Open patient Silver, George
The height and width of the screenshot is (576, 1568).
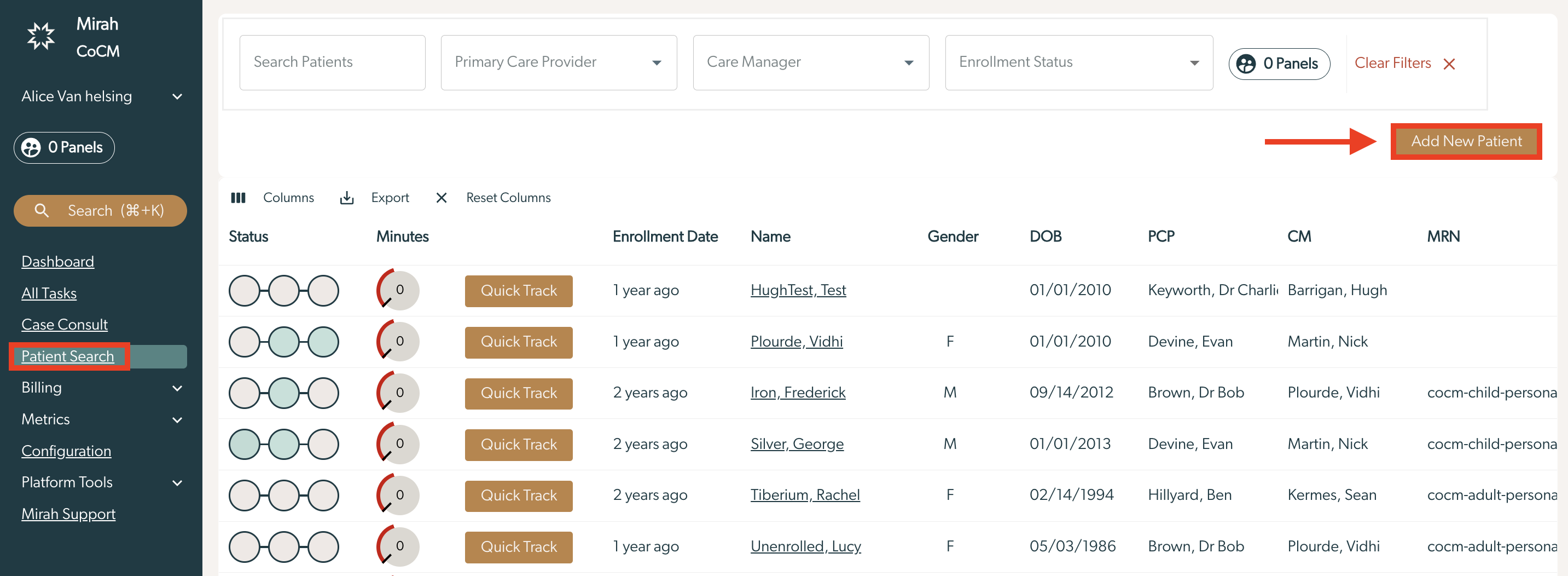[797, 444]
